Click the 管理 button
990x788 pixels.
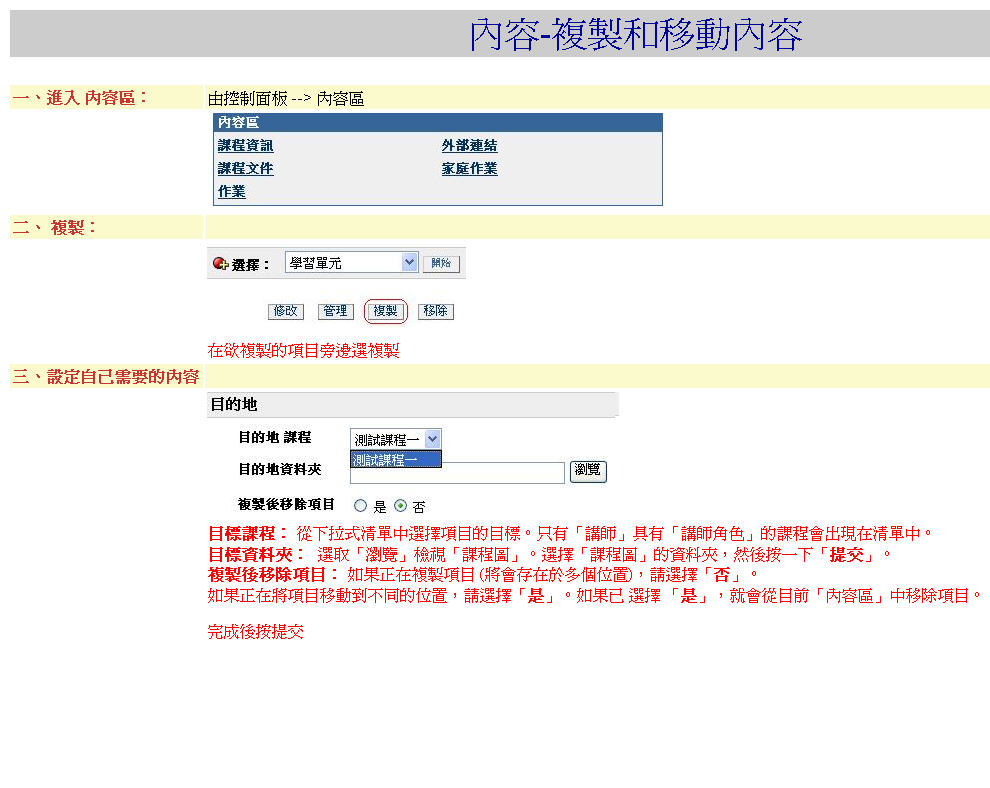(x=335, y=311)
